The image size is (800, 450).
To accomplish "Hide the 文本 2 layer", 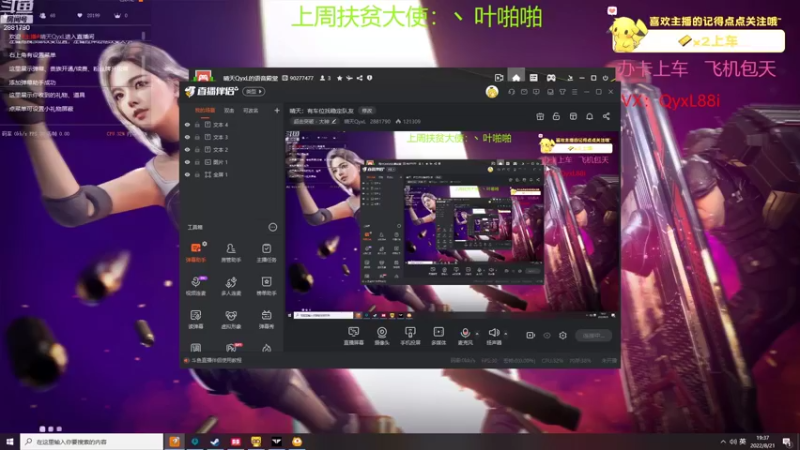I will (188, 149).
